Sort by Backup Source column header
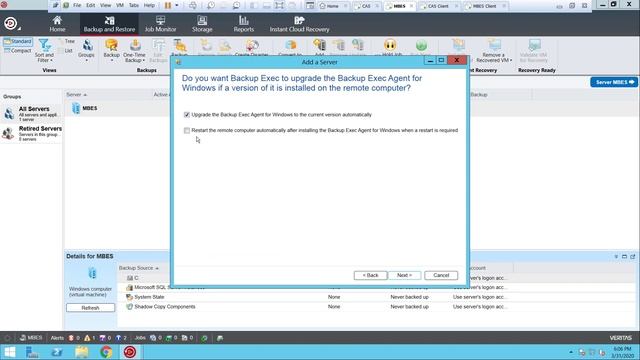The height and width of the screenshot is (360, 640). 138,268
